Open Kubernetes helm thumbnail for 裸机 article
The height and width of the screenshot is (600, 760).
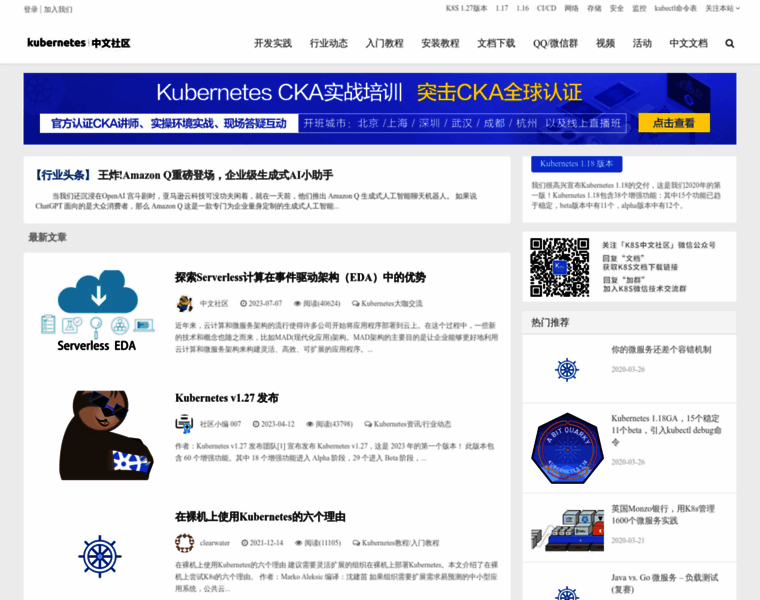100,556
